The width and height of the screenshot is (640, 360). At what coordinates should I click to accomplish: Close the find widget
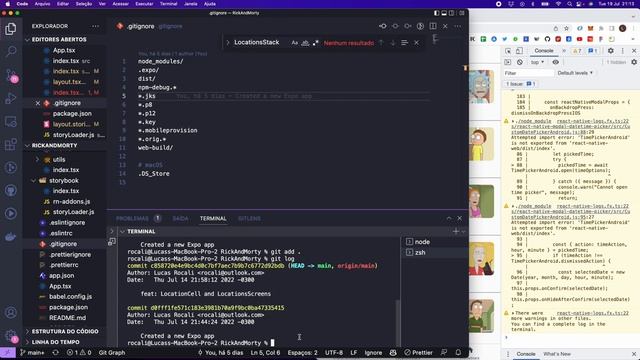point(416,42)
